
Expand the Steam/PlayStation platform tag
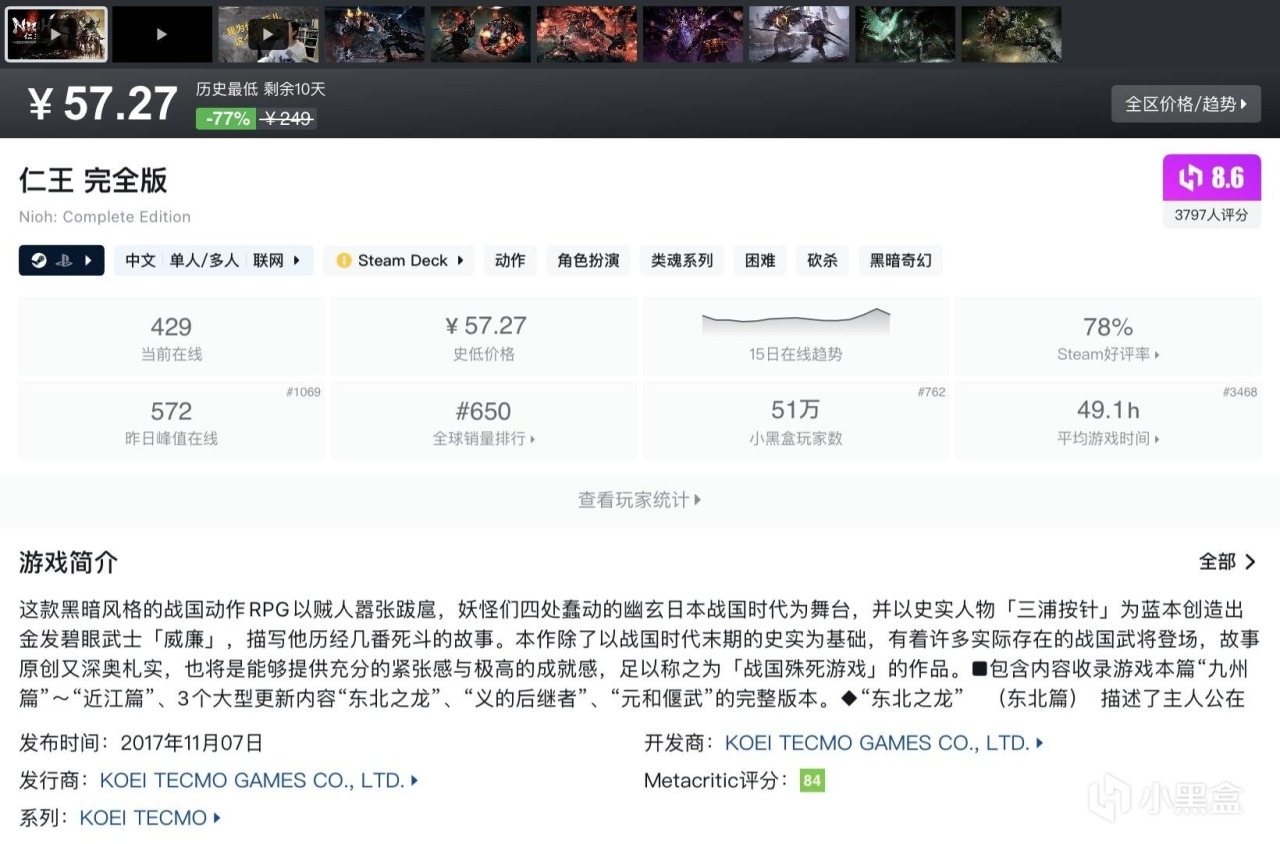point(62,260)
